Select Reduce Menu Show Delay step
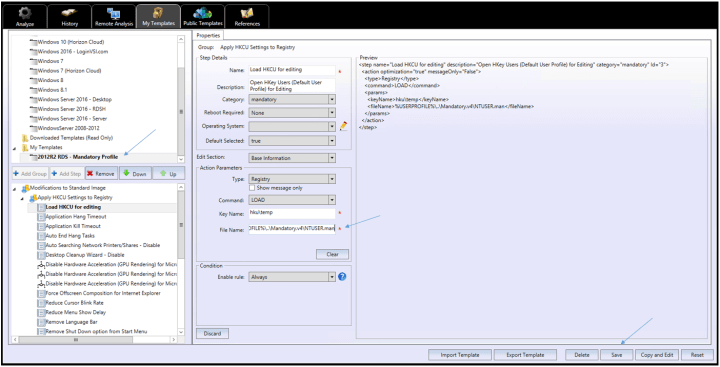 [x=76, y=312]
